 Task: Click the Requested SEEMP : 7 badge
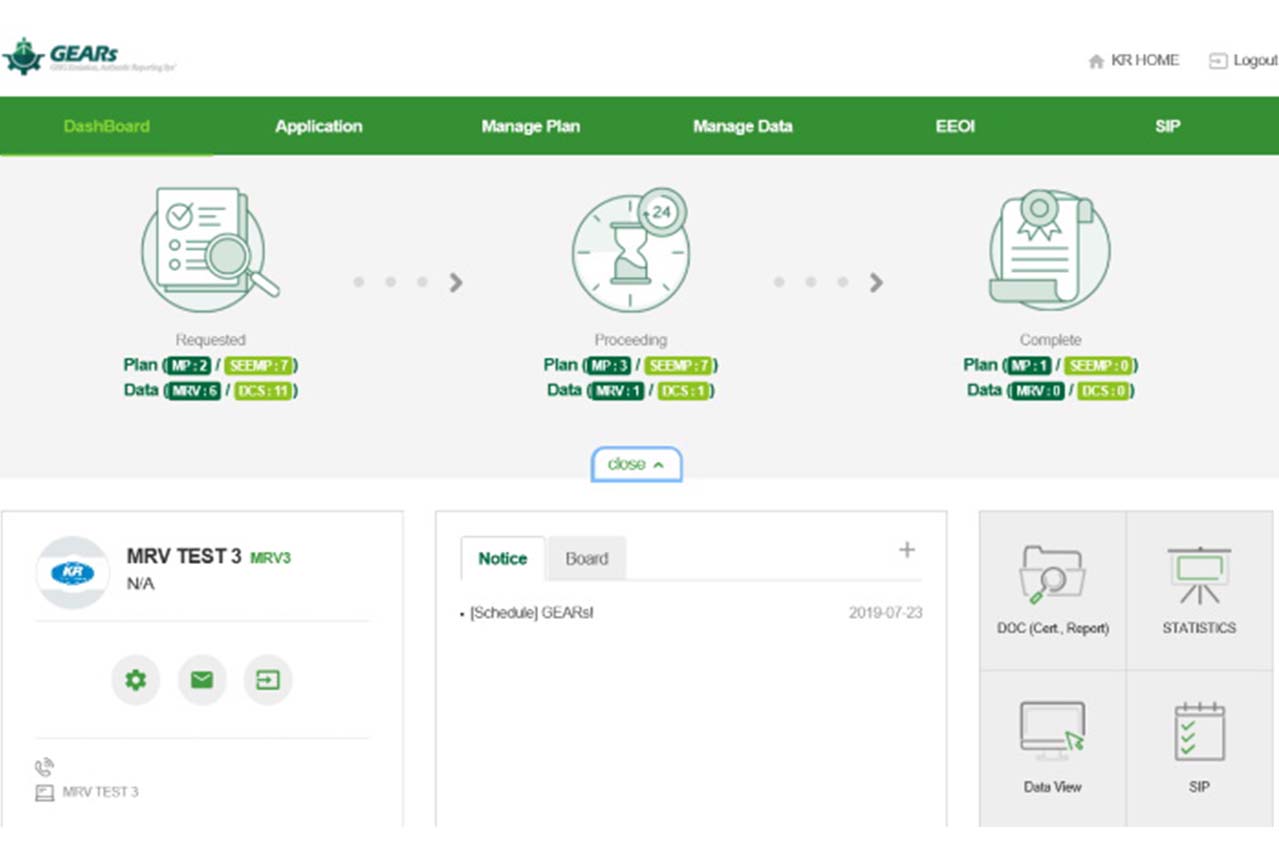259,366
